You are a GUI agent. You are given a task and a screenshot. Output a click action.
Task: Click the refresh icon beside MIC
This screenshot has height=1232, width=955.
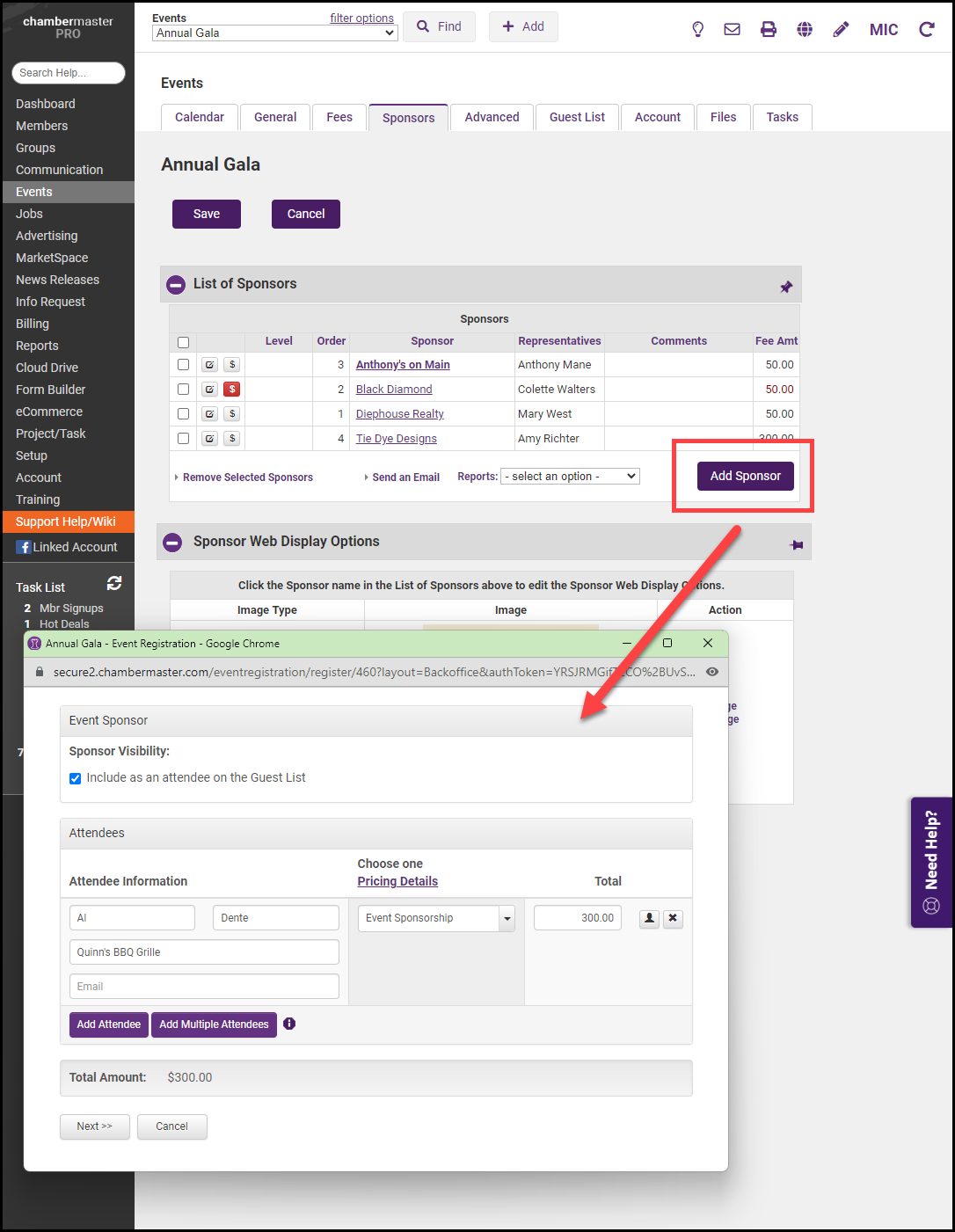926,29
